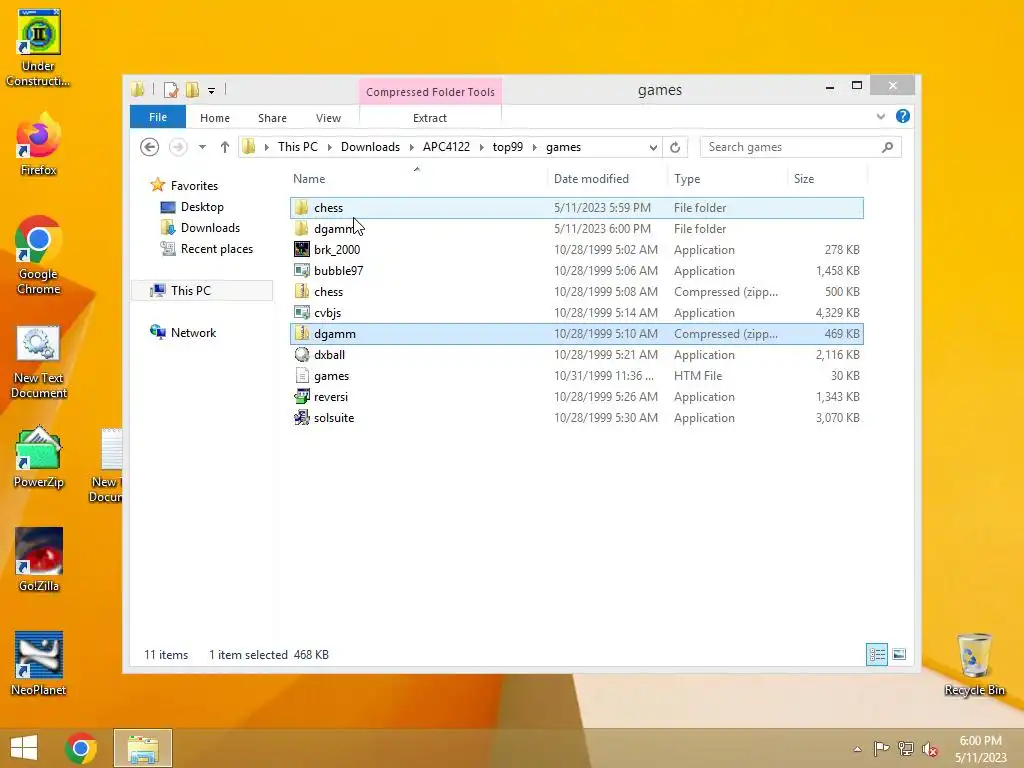The width and height of the screenshot is (1024, 768).
Task: Select This PC in navigation pane
Action: point(202,290)
